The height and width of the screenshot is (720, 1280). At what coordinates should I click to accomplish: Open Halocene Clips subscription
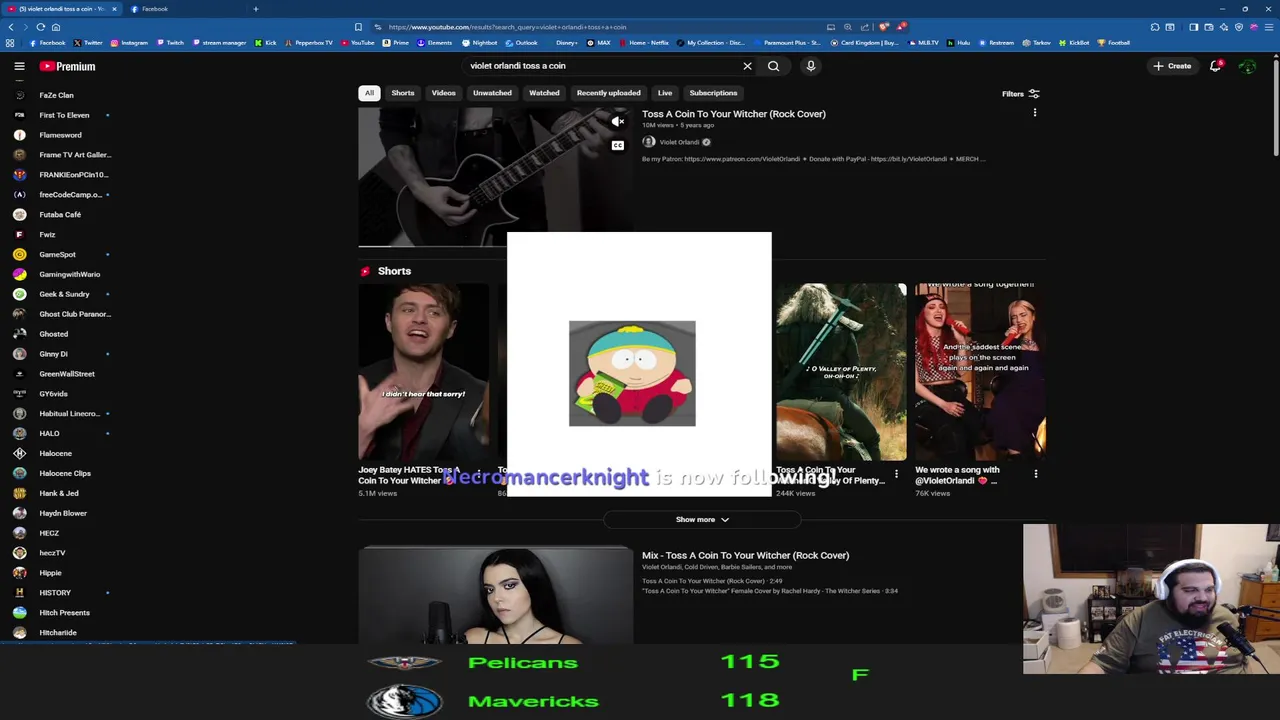tap(64, 473)
